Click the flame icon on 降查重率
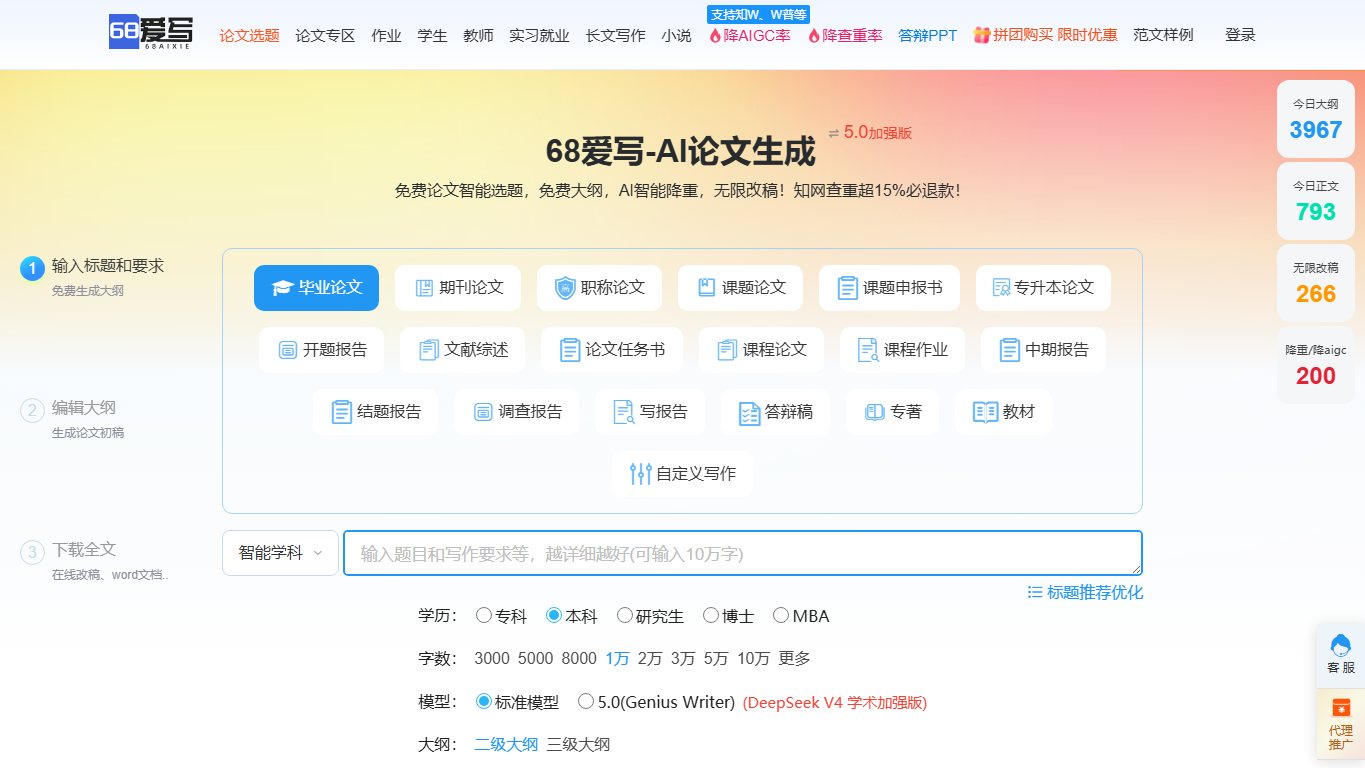 (x=814, y=35)
